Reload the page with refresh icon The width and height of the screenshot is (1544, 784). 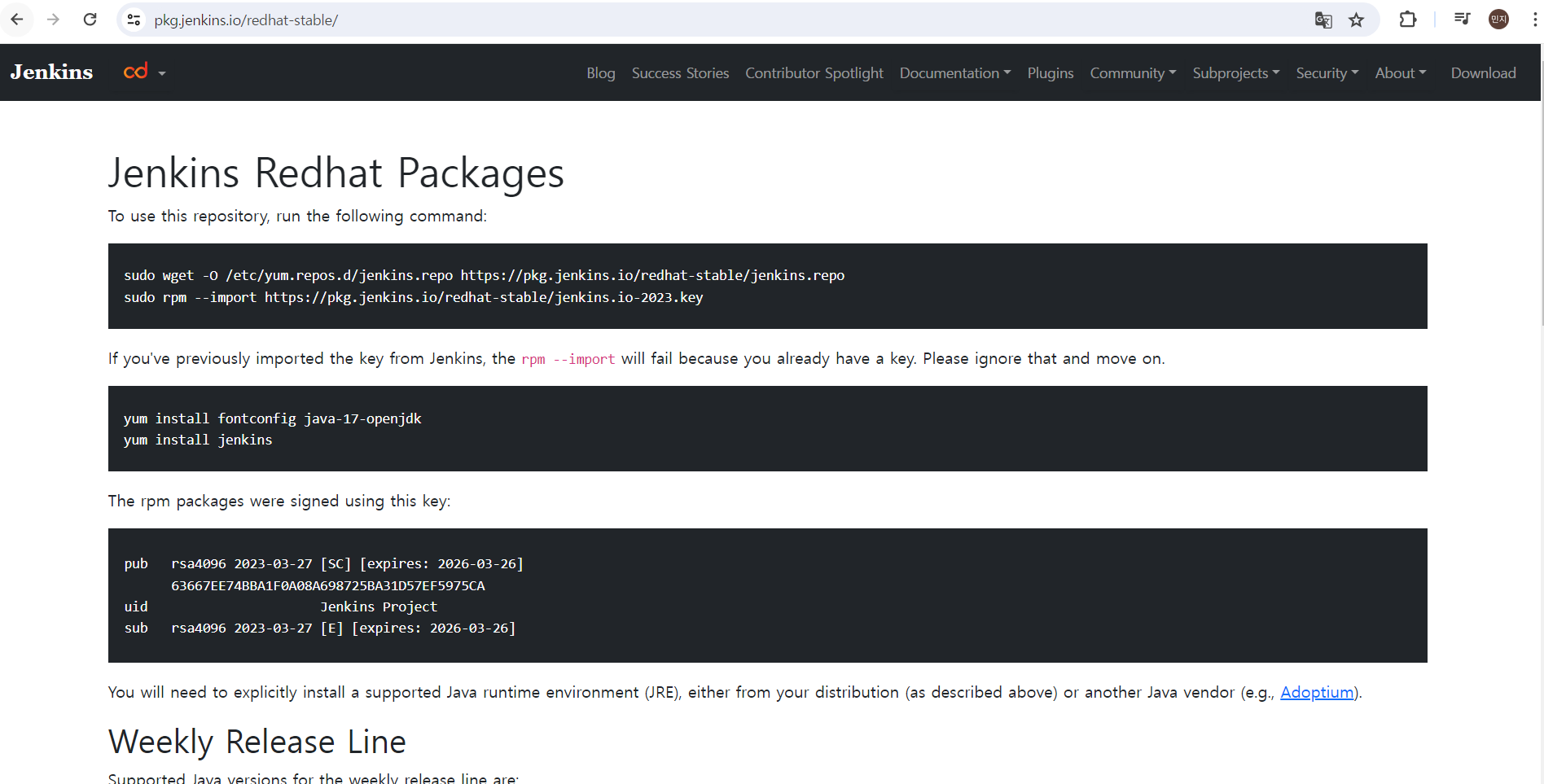[90, 20]
